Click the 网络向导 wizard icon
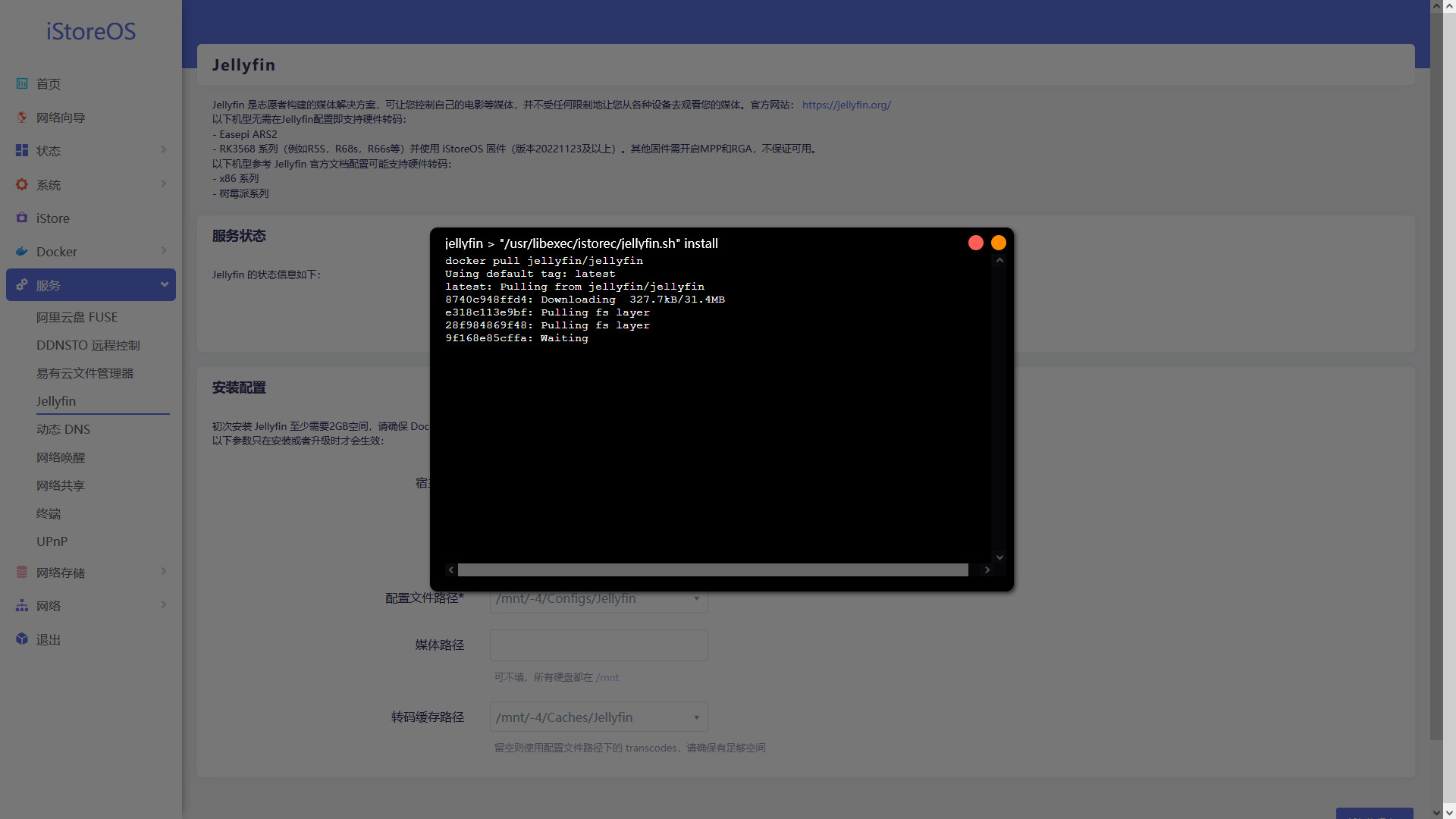1456x819 pixels. [x=22, y=117]
